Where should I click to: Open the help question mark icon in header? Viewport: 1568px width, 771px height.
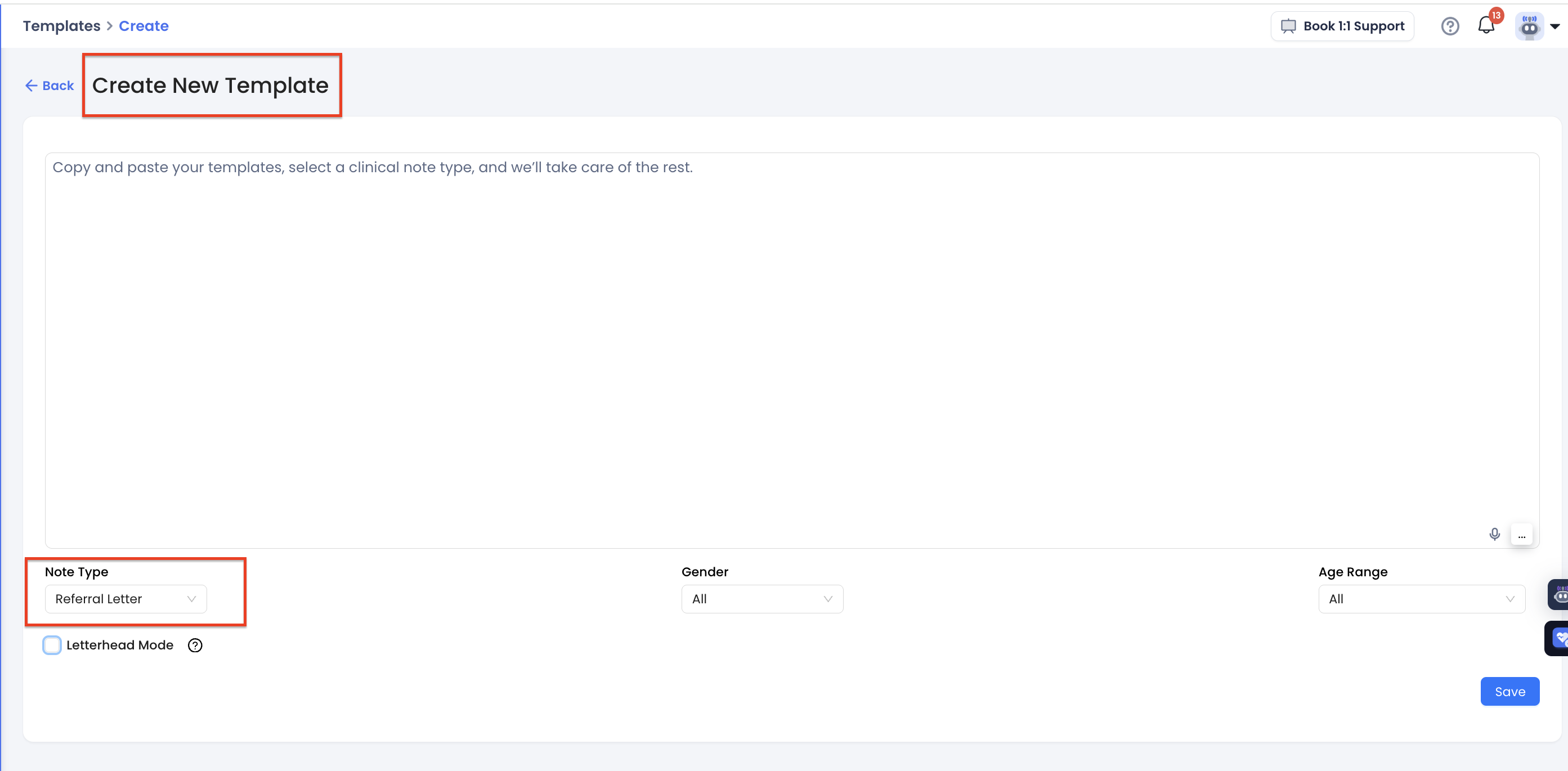tap(1449, 26)
